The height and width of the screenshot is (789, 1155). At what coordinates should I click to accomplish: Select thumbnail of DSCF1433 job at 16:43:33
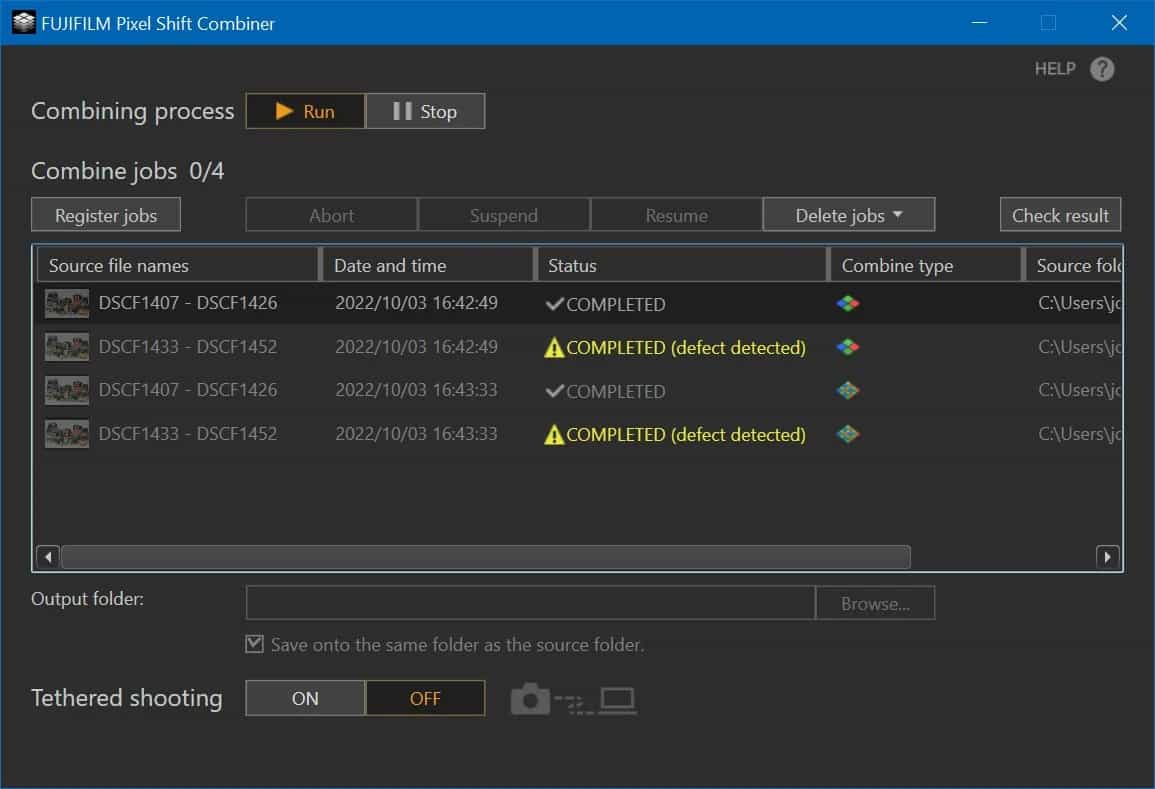[x=66, y=434]
